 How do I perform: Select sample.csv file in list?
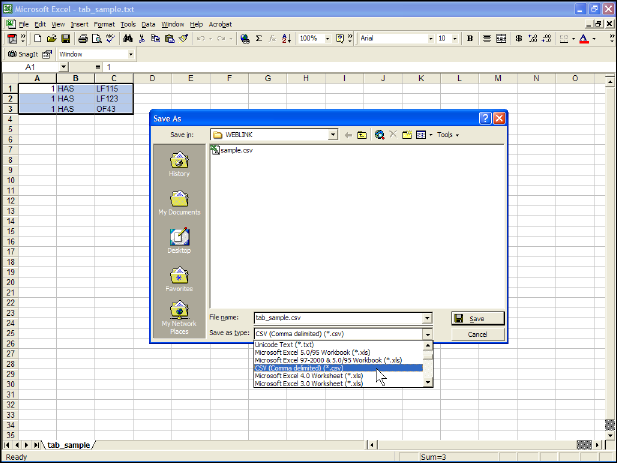click(232, 150)
